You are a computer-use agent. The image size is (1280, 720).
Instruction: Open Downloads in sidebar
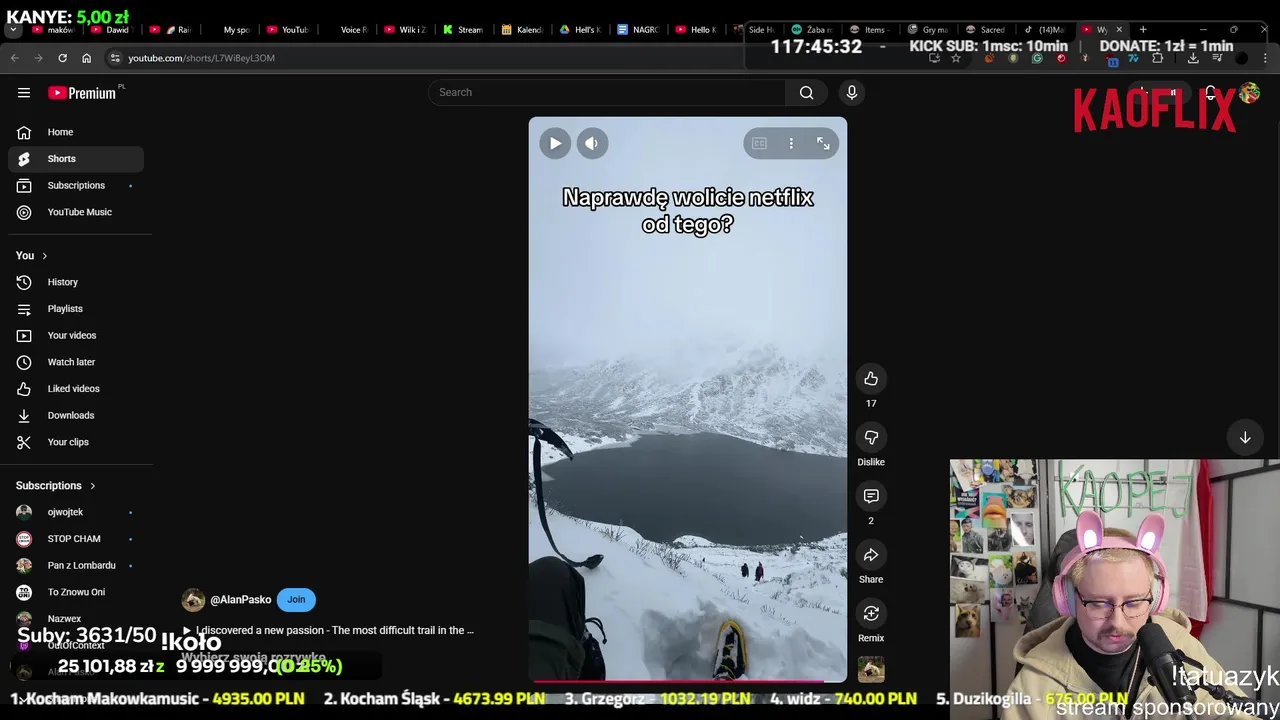point(76,415)
